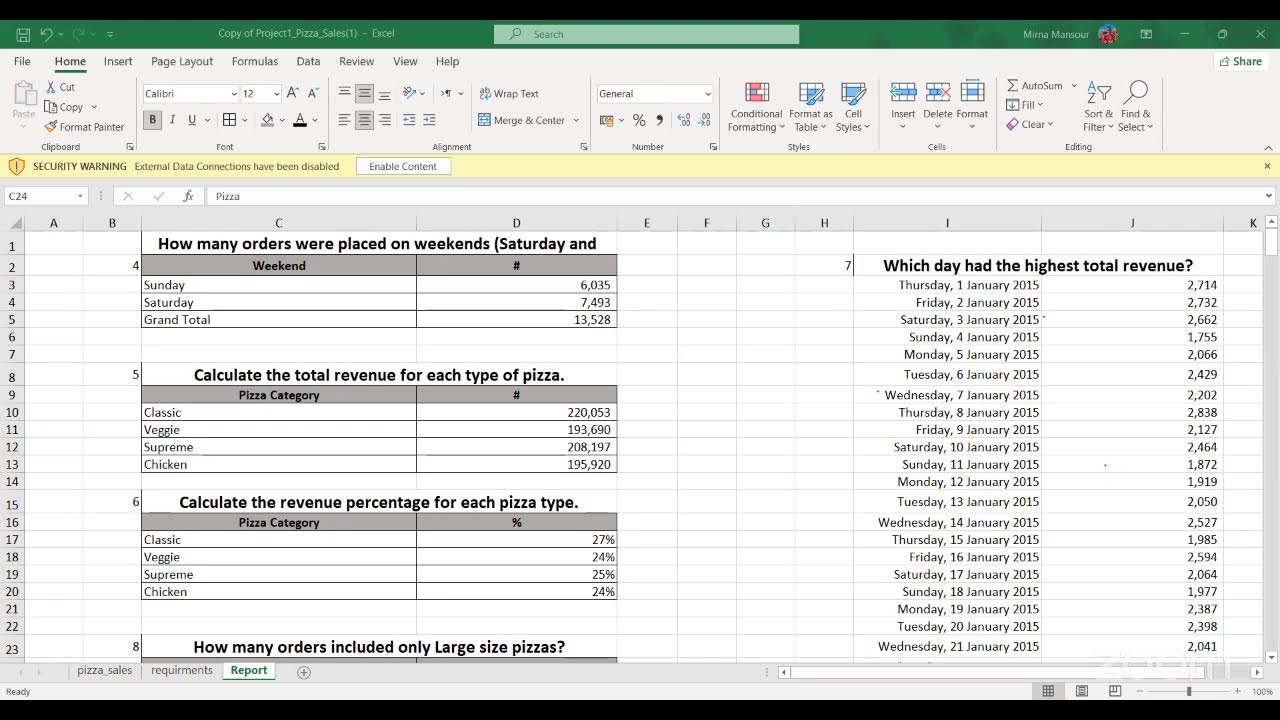Click Merge & Center
Screen dimensions: 1280x720
coord(522,120)
